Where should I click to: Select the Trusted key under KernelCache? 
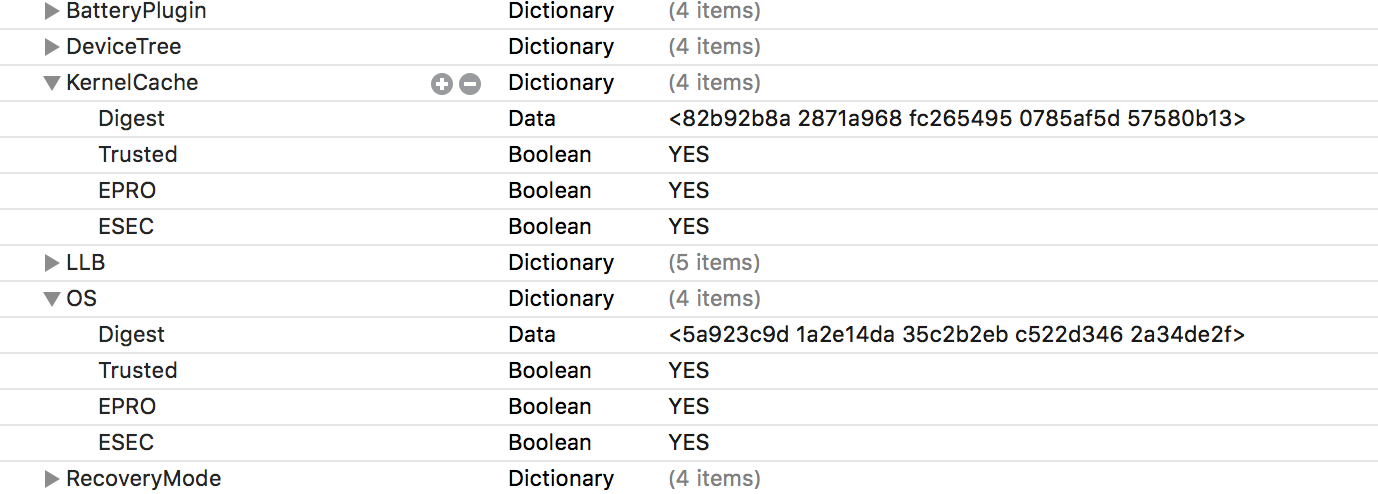coord(137,155)
